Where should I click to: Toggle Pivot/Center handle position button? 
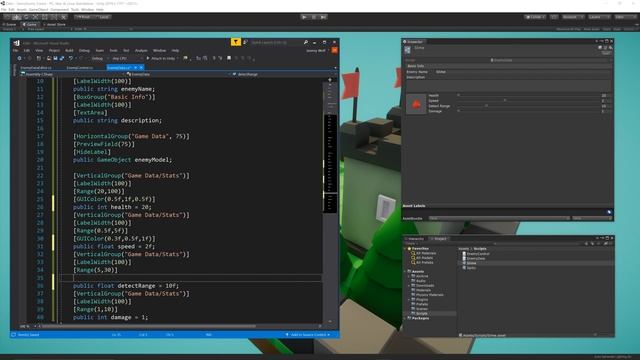84,17
